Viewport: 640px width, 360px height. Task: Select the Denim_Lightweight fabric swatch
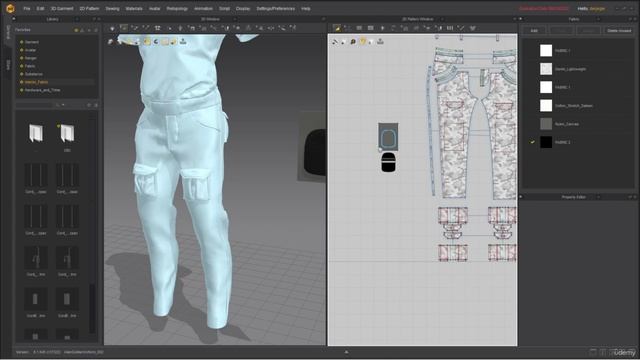coord(546,69)
